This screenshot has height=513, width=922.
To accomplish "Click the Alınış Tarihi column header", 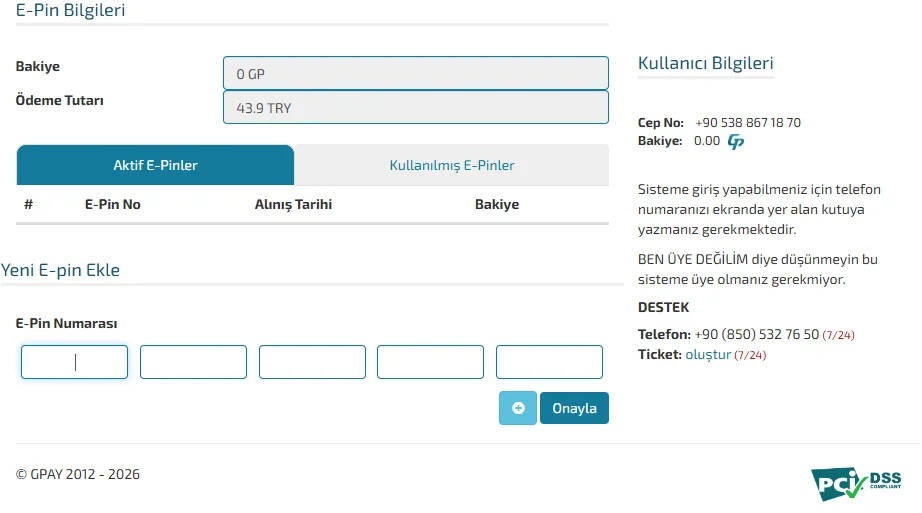I will coord(293,204).
